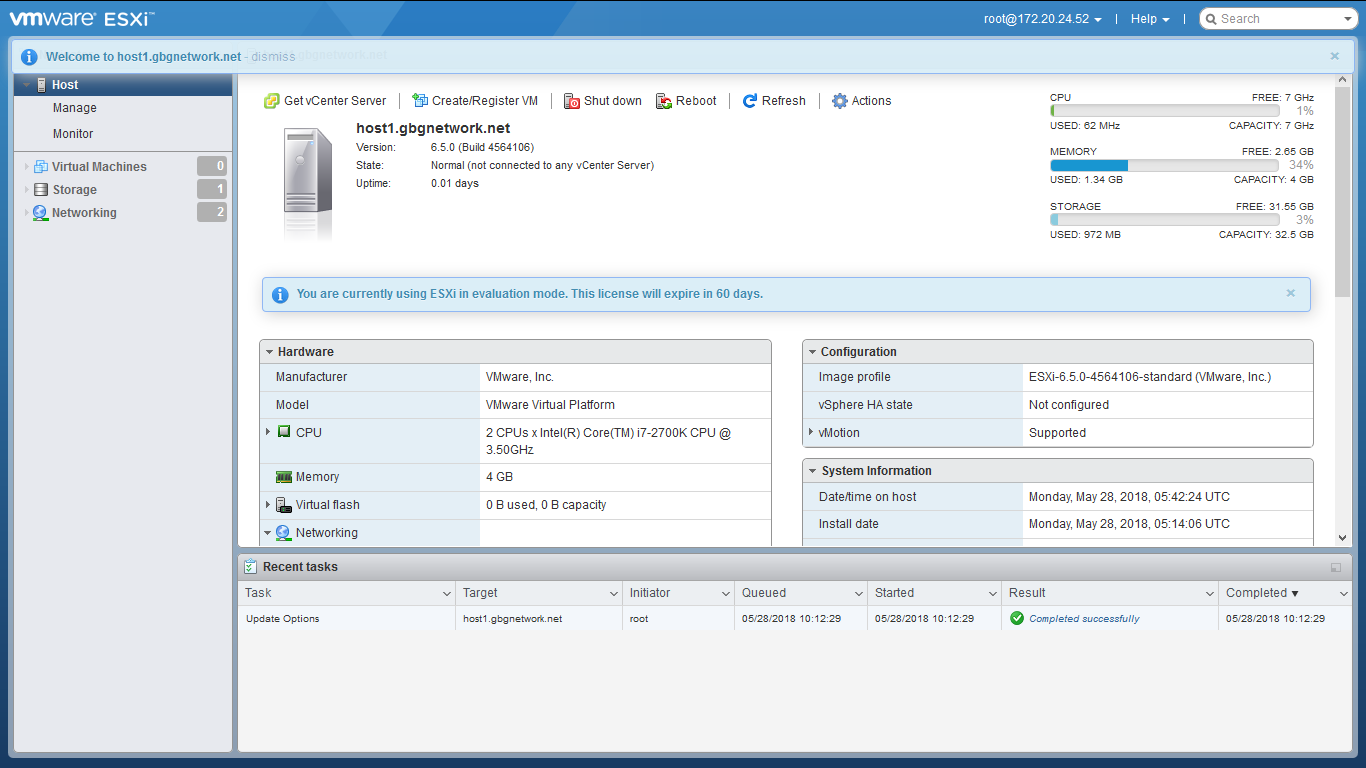Expand the vMotion row
Image resolution: width=1366 pixels, height=768 pixels.
point(811,432)
